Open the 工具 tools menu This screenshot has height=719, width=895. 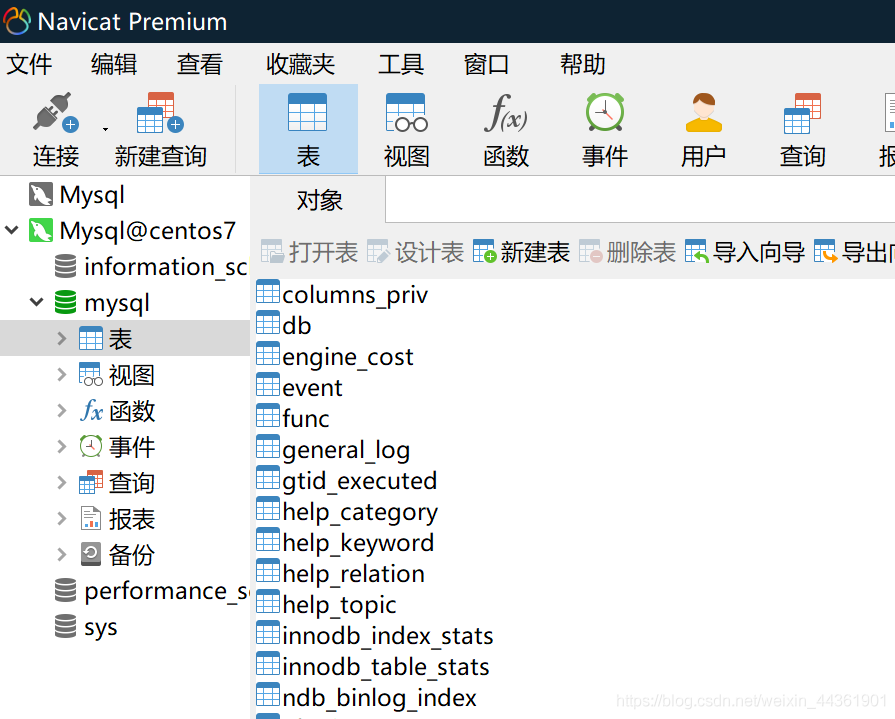(401, 64)
